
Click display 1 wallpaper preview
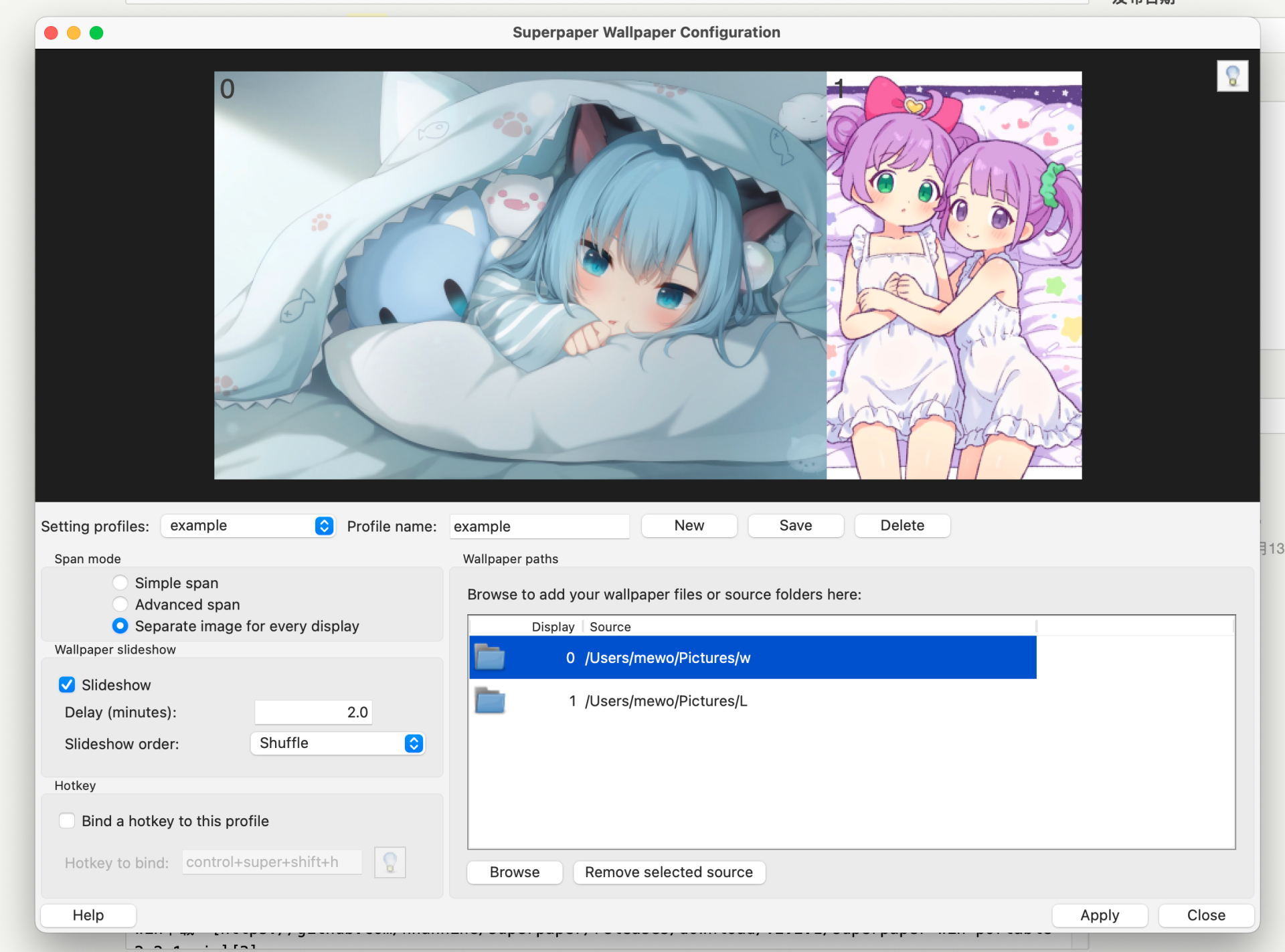(x=954, y=275)
